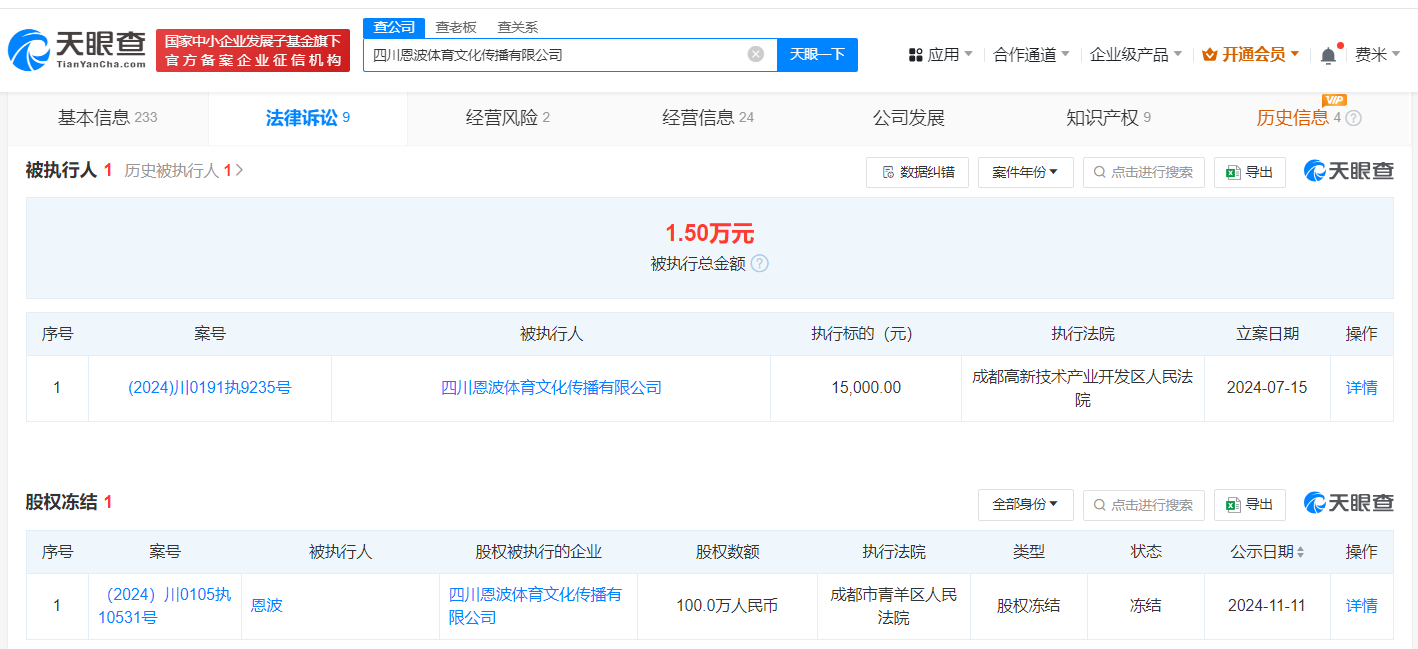Open 全部身份 dropdown filter
Screen dimensions: 1418x649
(x=1025, y=505)
